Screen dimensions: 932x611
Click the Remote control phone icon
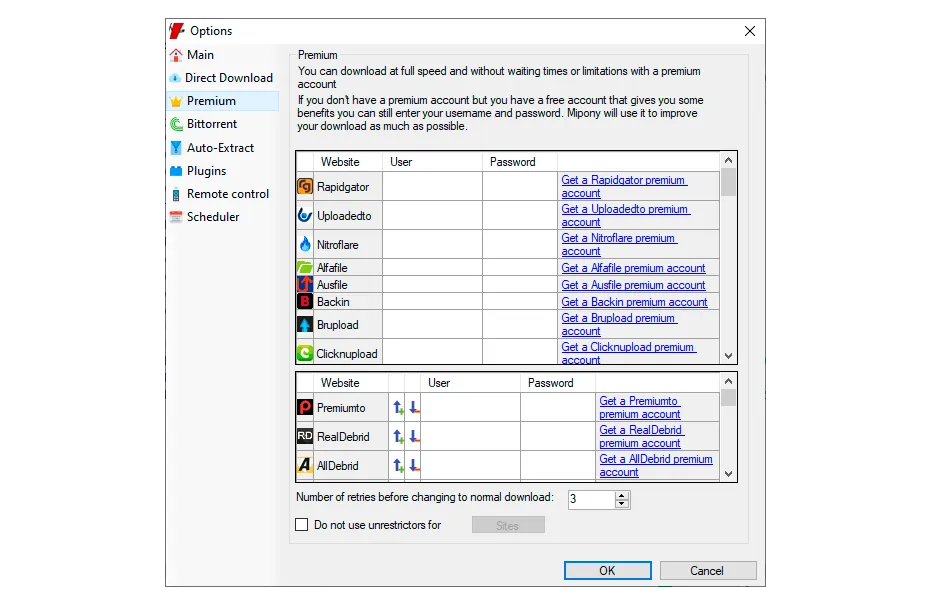click(x=176, y=194)
